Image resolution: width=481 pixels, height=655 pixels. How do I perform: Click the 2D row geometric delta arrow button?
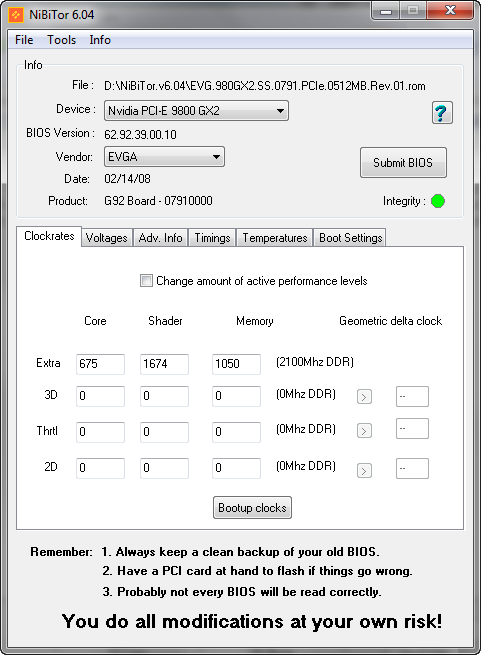pos(364,471)
